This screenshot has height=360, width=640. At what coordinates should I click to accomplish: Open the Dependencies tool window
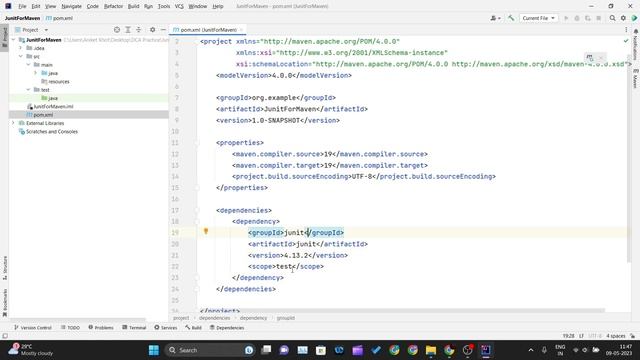(x=227, y=327)
